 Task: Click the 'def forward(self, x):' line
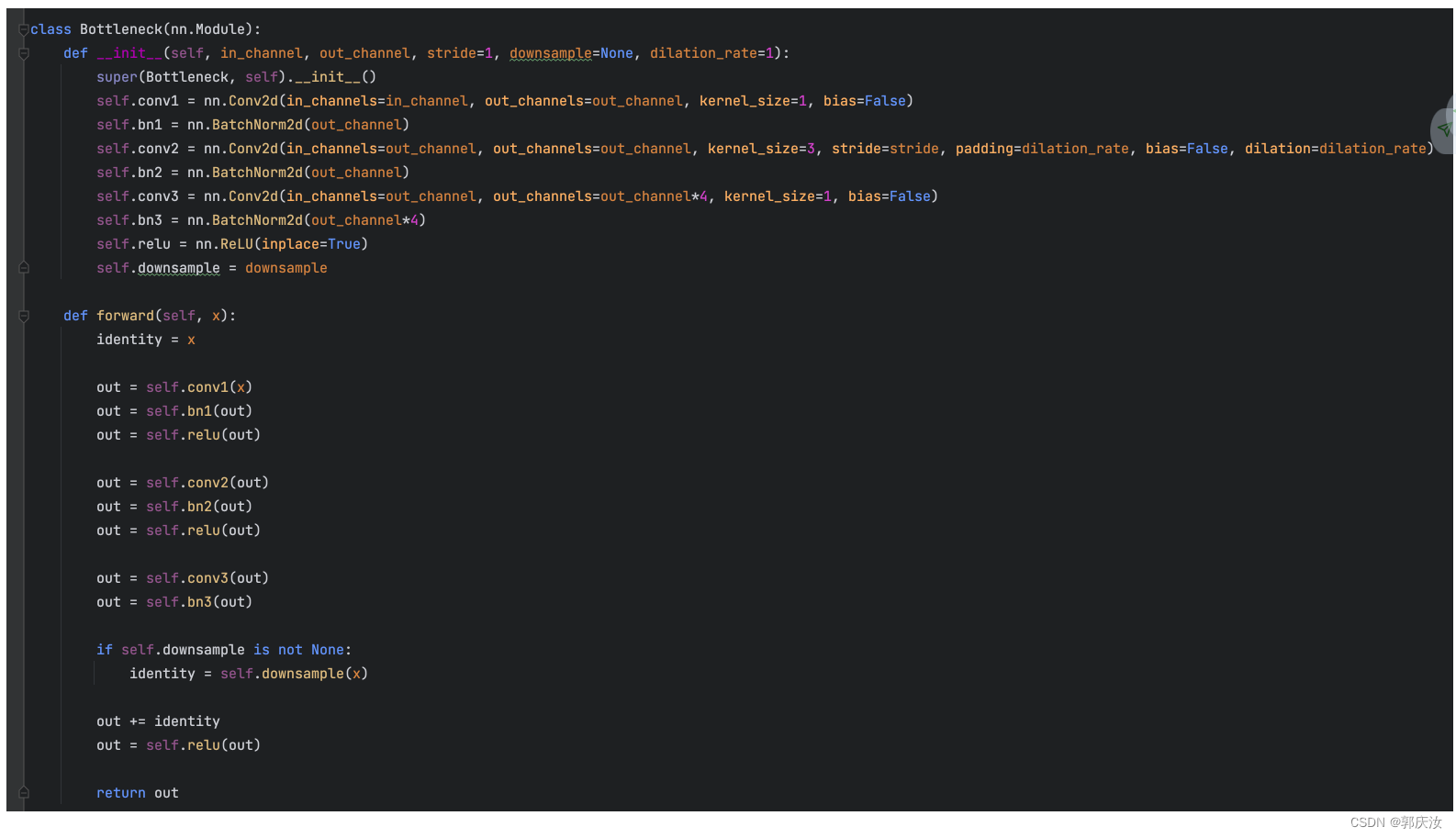click(x=150, y=316)
